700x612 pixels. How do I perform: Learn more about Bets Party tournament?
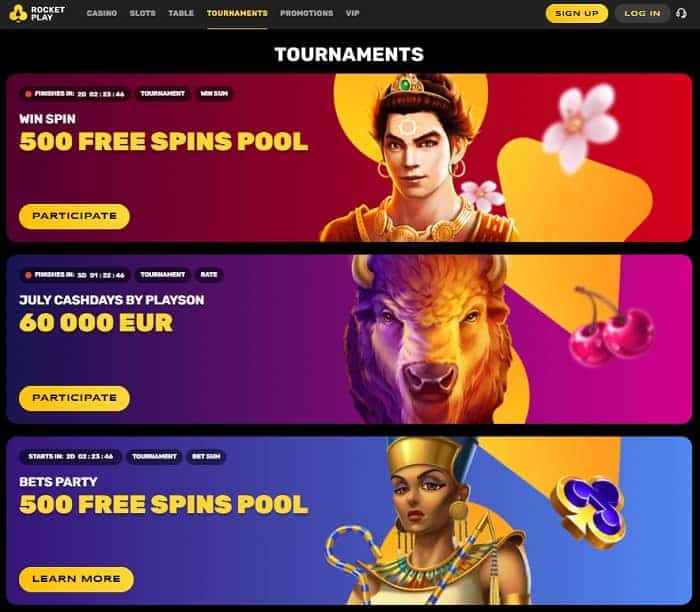[x=76, y=579]
